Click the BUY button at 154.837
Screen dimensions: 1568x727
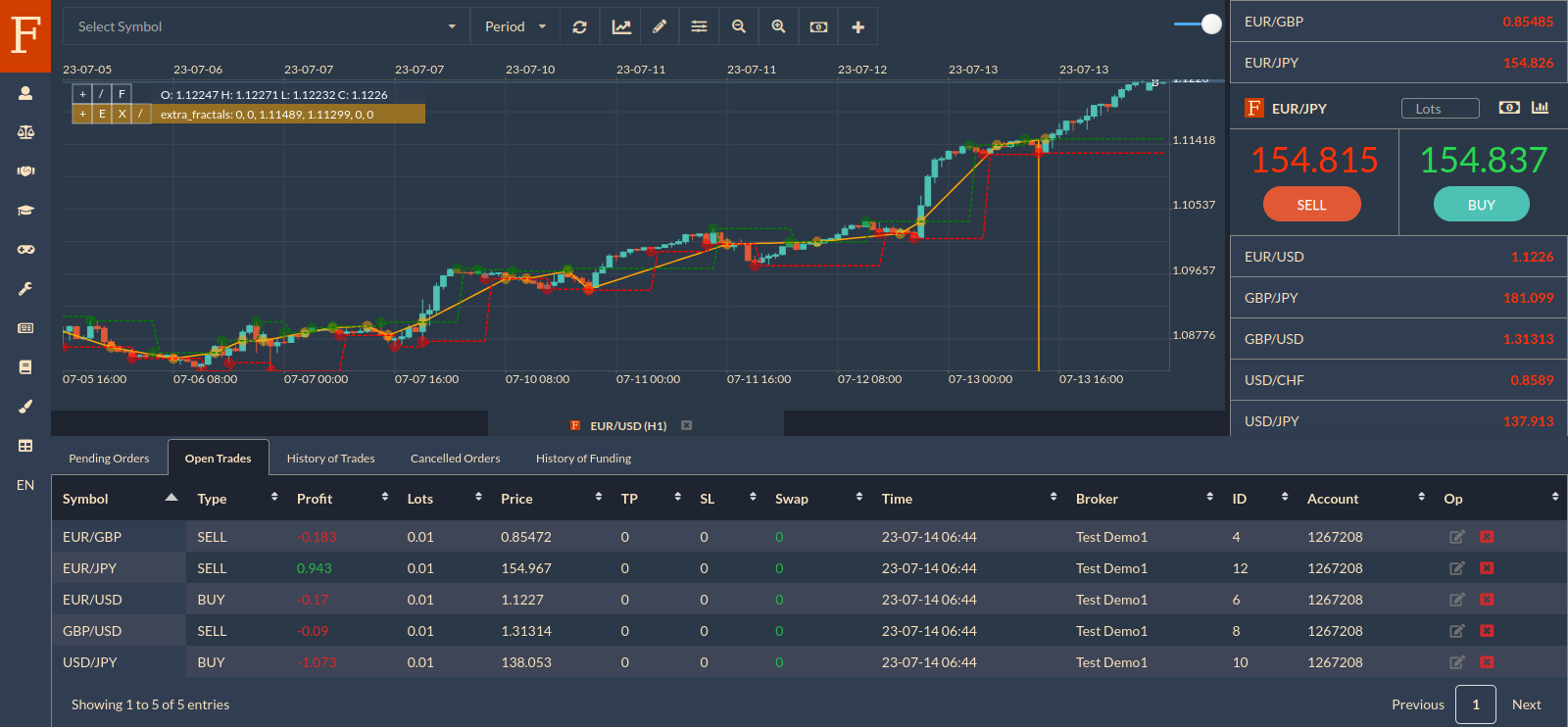pyautogui.click(x=1482, y=204)
